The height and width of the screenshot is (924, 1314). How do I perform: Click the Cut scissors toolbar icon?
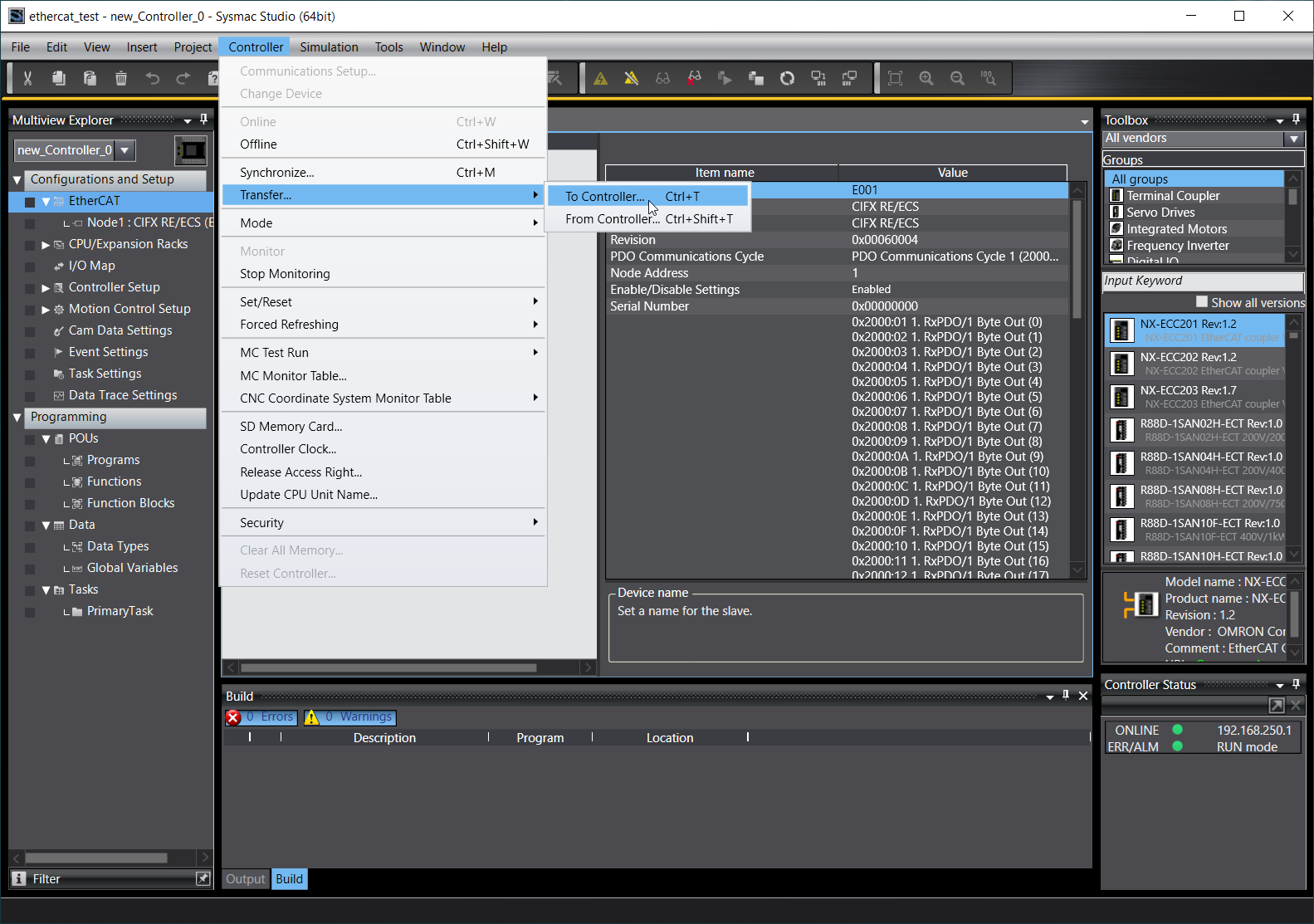(27, 78)
